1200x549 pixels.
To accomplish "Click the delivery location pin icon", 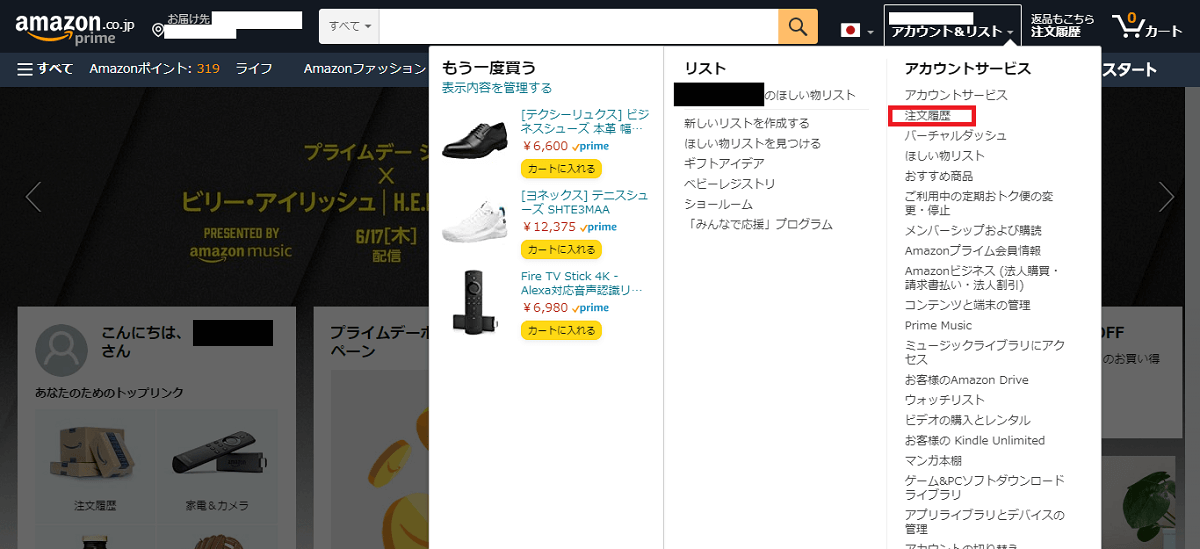I will [158, 31].
